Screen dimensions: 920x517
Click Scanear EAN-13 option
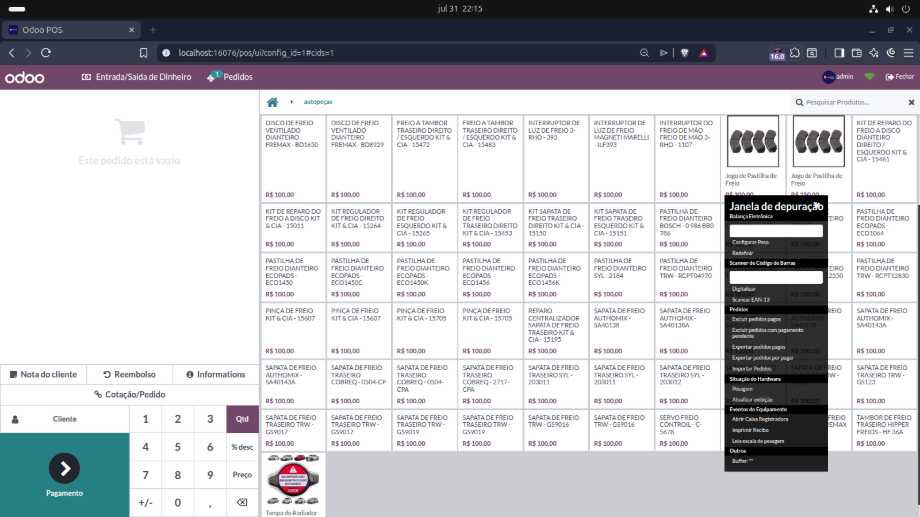click(750, 300)
